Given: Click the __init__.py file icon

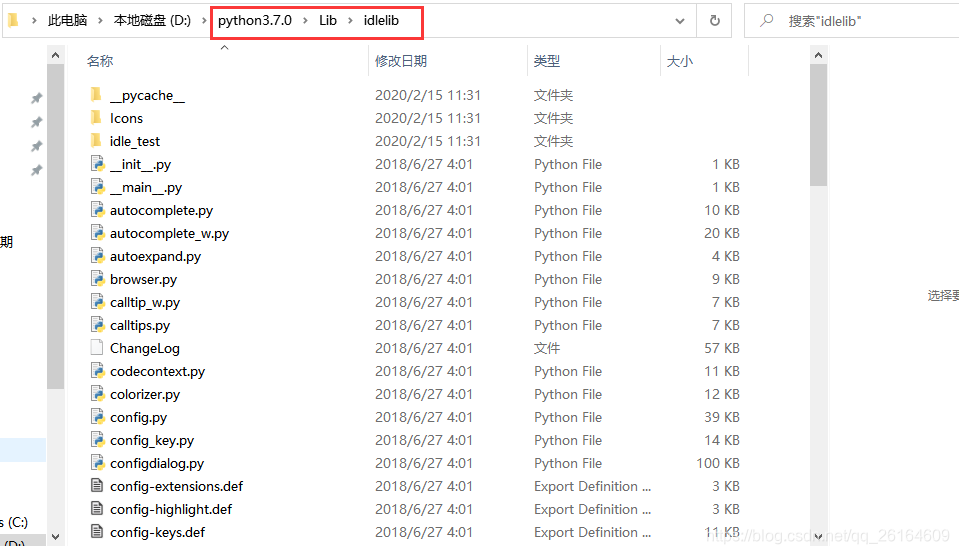Looking at the screenshot, I should (x=97, y=164).
